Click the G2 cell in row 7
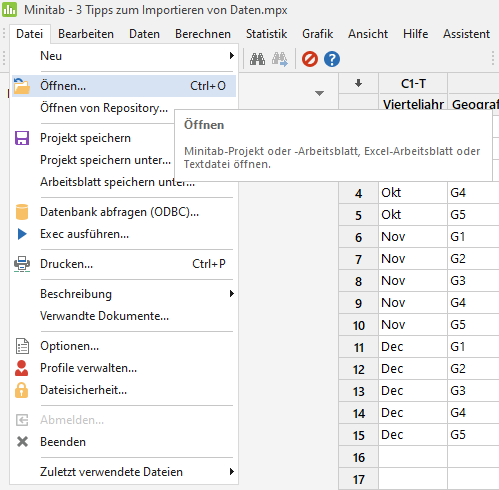 click(x=473, y=259)
